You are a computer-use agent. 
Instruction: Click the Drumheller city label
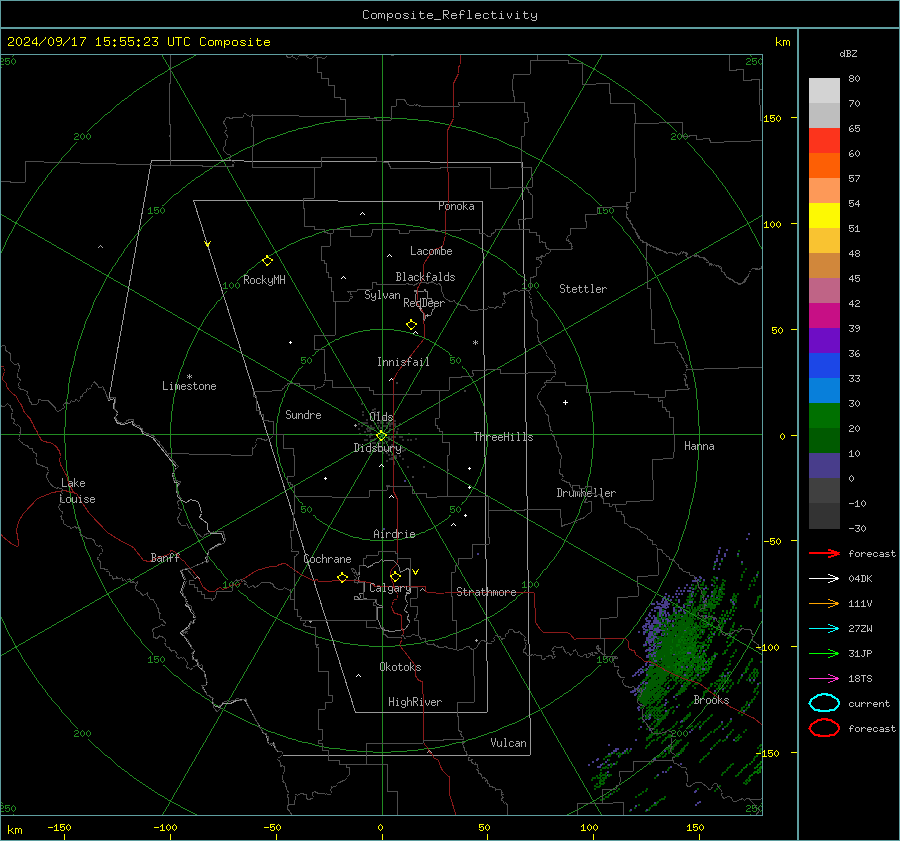(586, 493)
